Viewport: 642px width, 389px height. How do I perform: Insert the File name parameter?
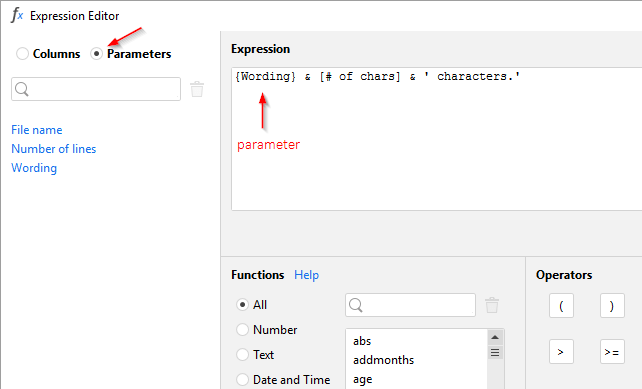(x=37, y=130)
